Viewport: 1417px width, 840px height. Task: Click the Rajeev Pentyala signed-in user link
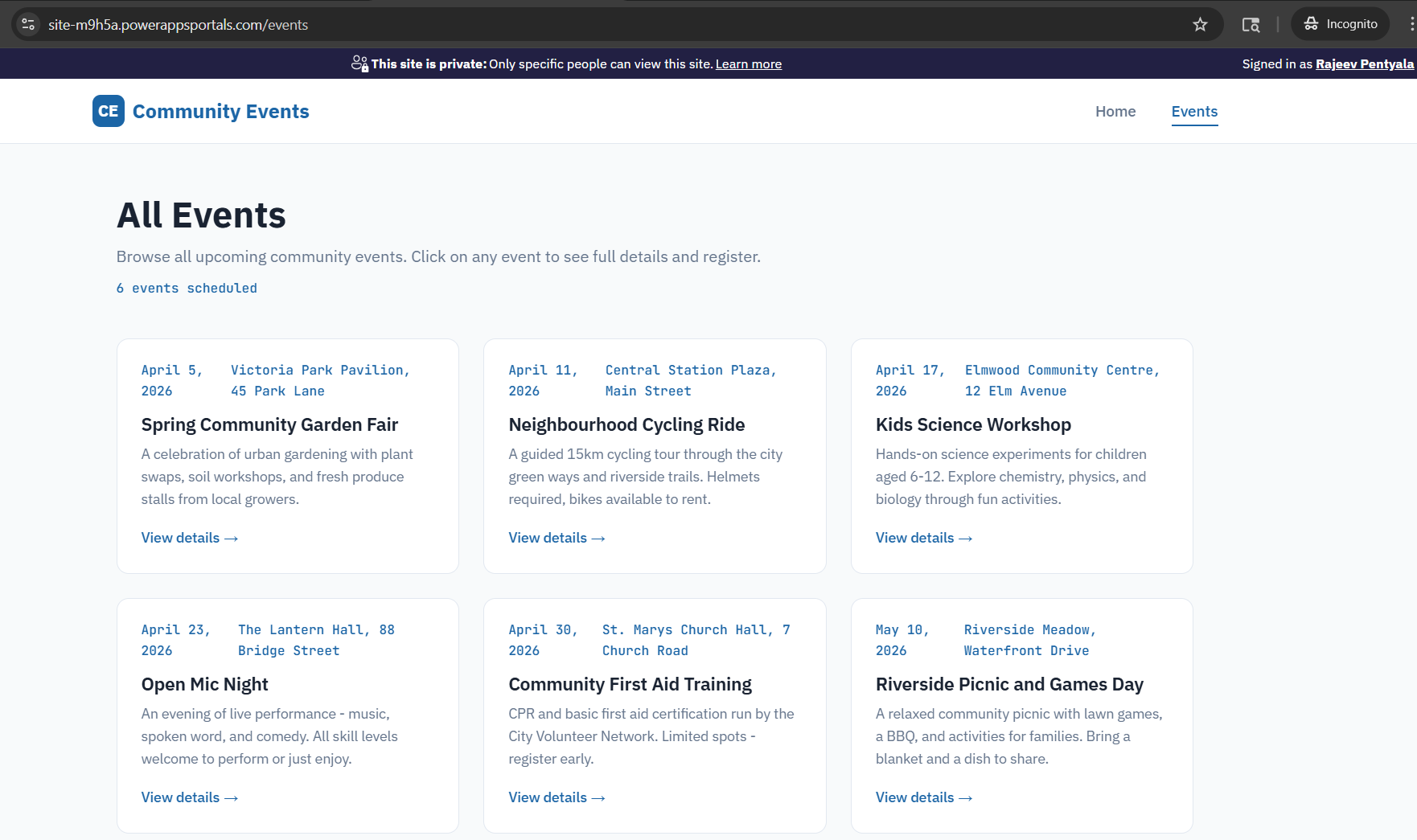(x=1364, y=64)
